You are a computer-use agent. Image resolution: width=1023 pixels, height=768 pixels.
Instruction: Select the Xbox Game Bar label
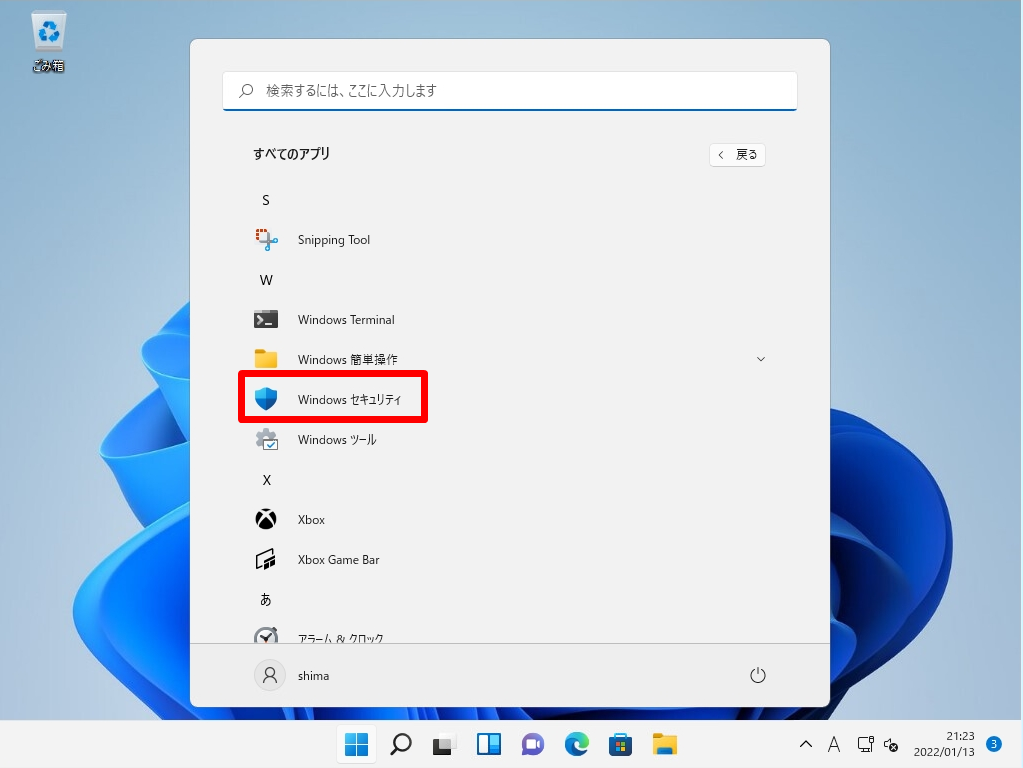pos(339,560)
